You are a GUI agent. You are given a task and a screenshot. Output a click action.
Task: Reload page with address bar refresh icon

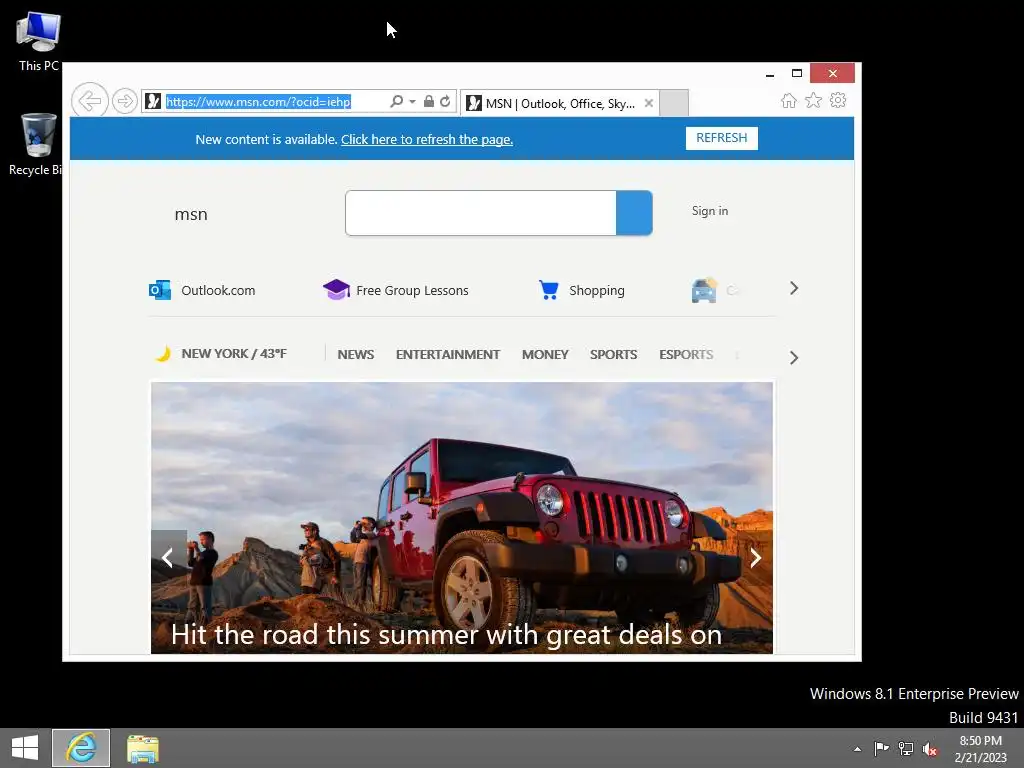click(x=445, y=101)
